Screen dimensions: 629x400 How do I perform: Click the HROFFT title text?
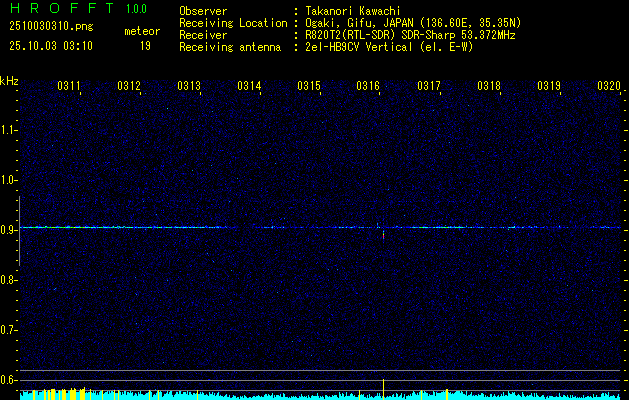pos(62,8)
